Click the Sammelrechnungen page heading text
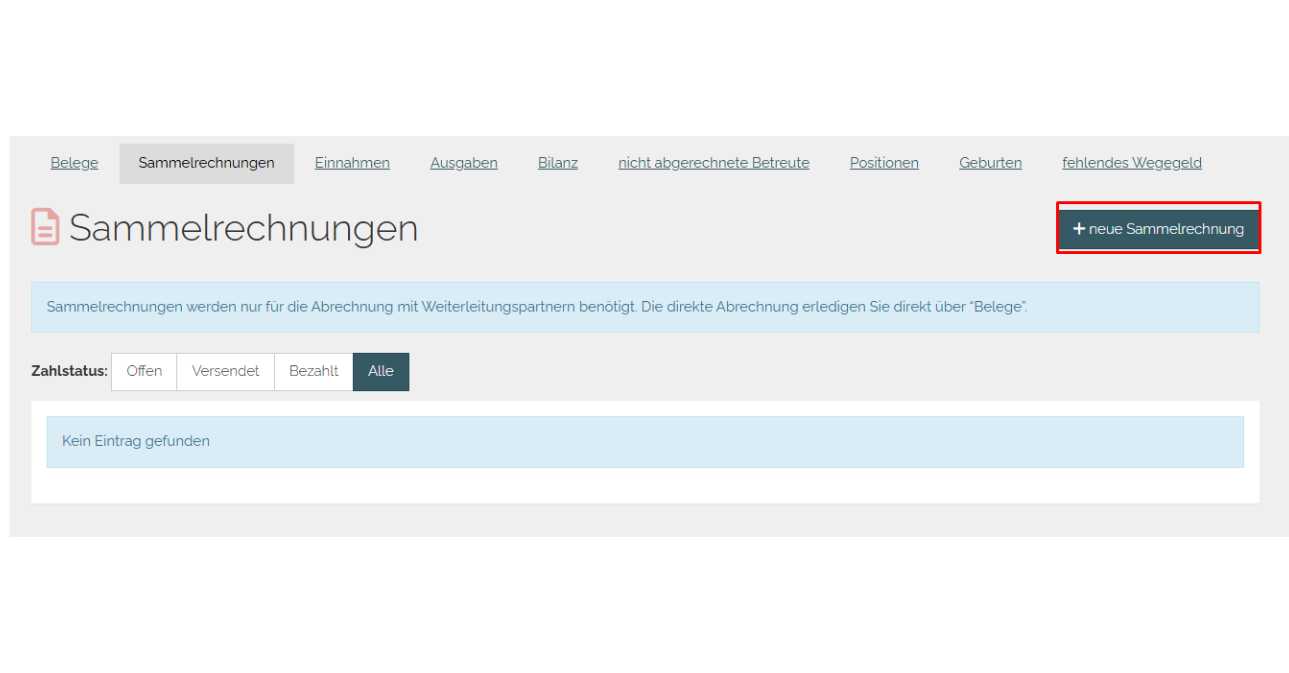The image size is (1289, 673). (243, 229)
